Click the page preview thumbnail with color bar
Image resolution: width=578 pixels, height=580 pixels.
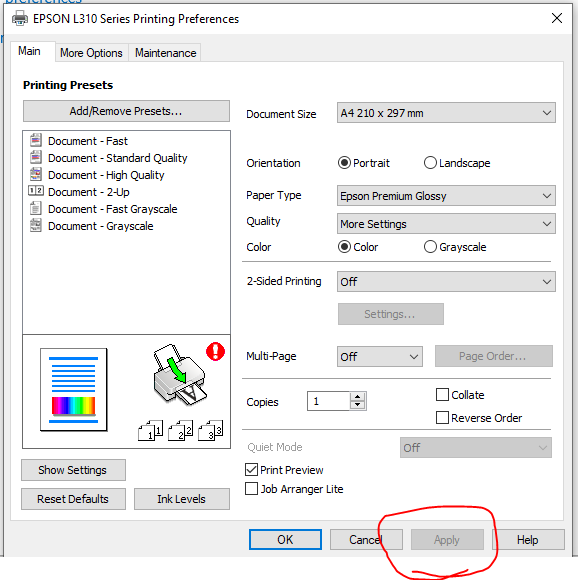pos(74,390)
